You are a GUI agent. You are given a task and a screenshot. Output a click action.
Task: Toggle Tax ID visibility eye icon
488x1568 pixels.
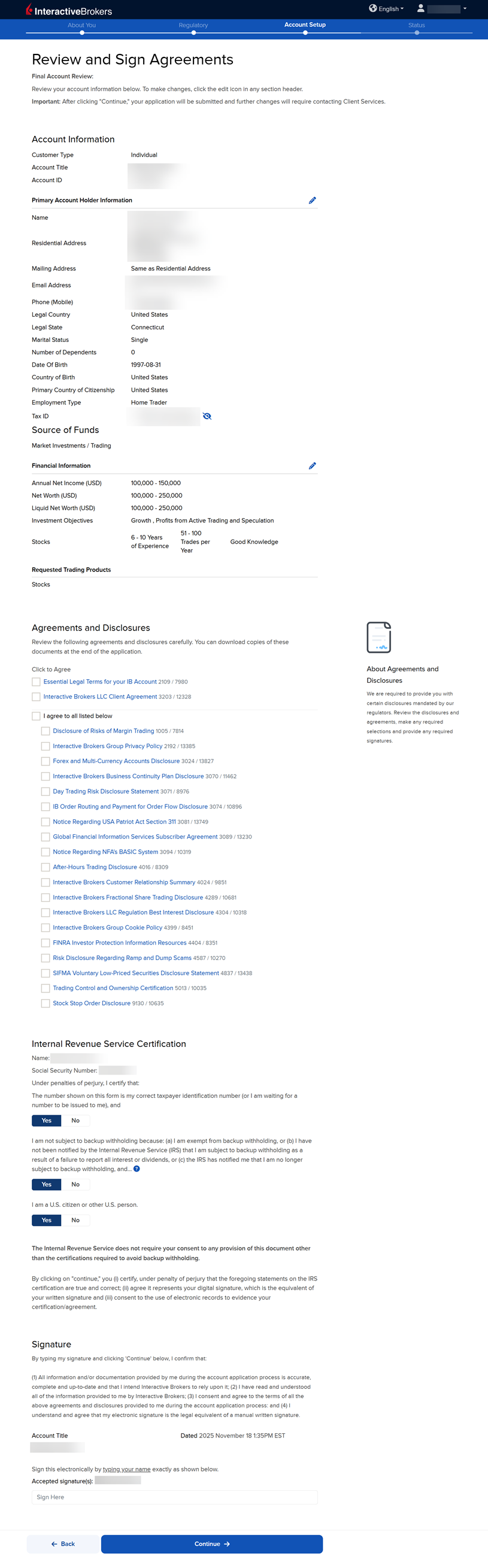tap(207, 416)
